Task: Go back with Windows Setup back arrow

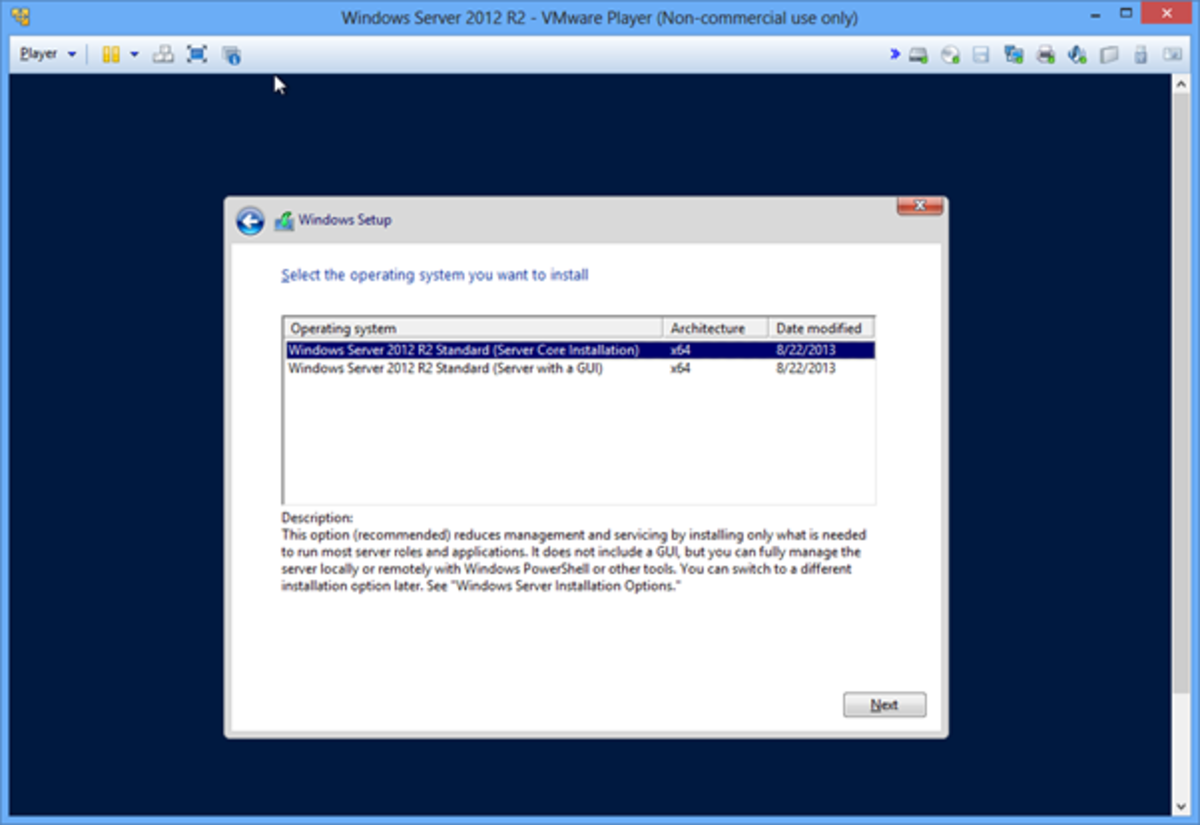Action: click(x=250, y=221)
